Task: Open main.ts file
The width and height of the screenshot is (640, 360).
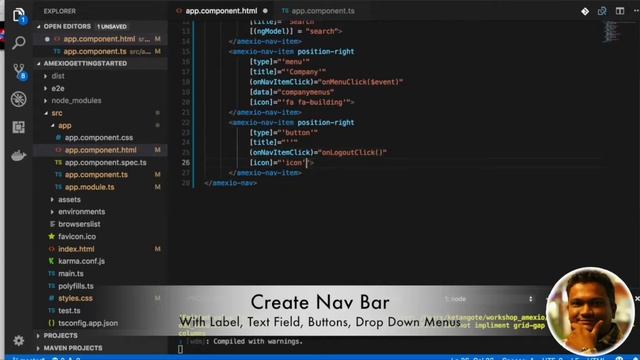Action: [71, 273]
